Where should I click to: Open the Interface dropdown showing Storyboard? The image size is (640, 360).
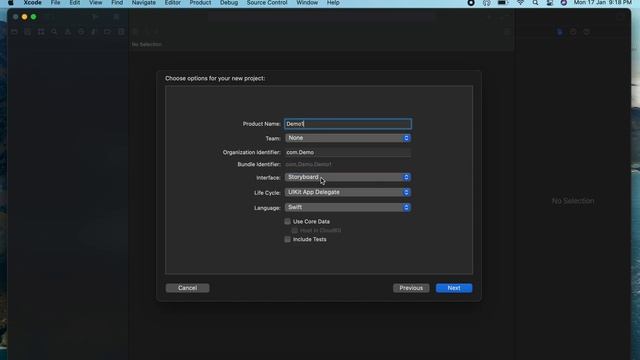pos(348,177)
